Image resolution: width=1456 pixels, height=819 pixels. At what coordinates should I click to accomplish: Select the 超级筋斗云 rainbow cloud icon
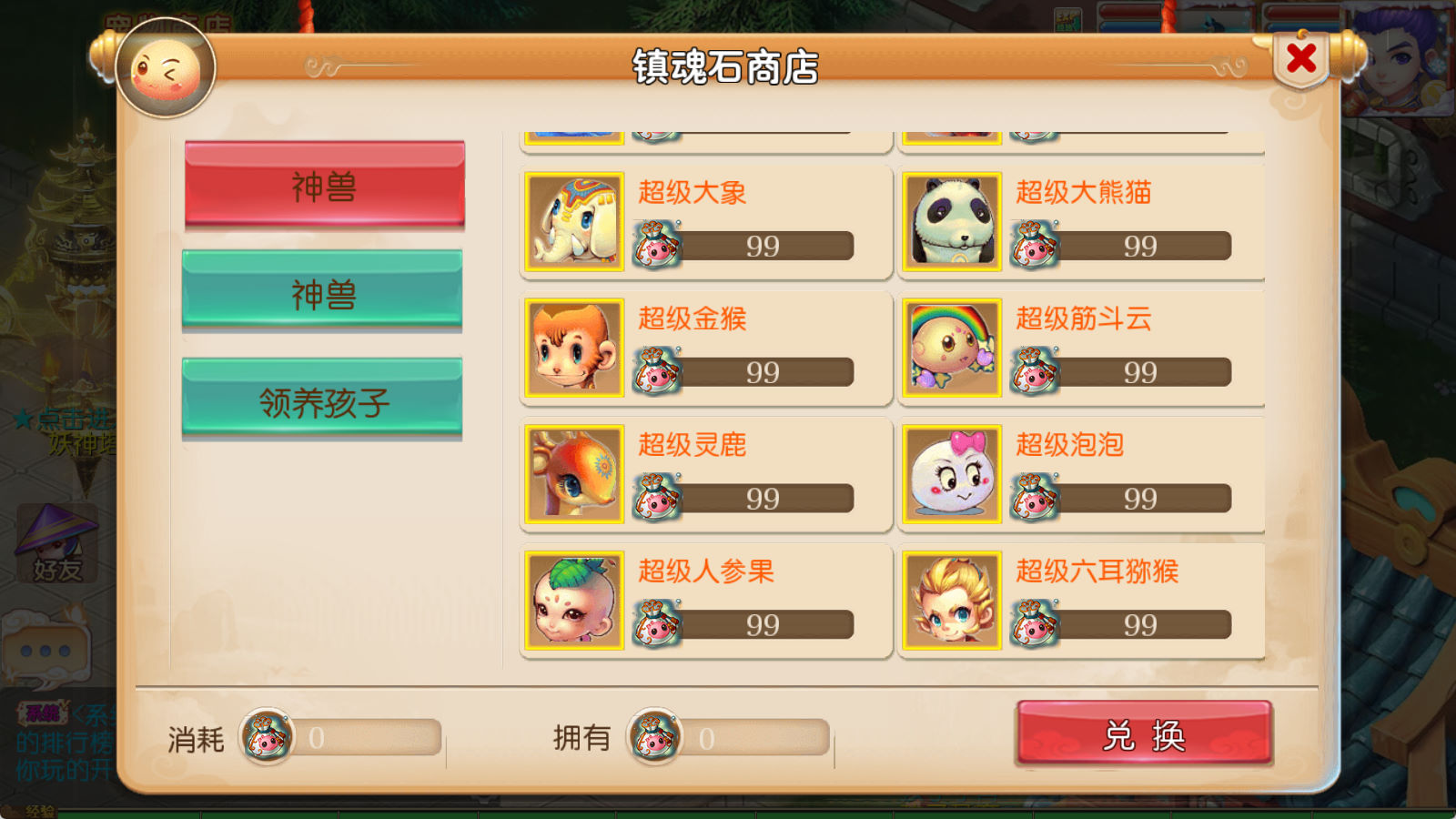952,348
